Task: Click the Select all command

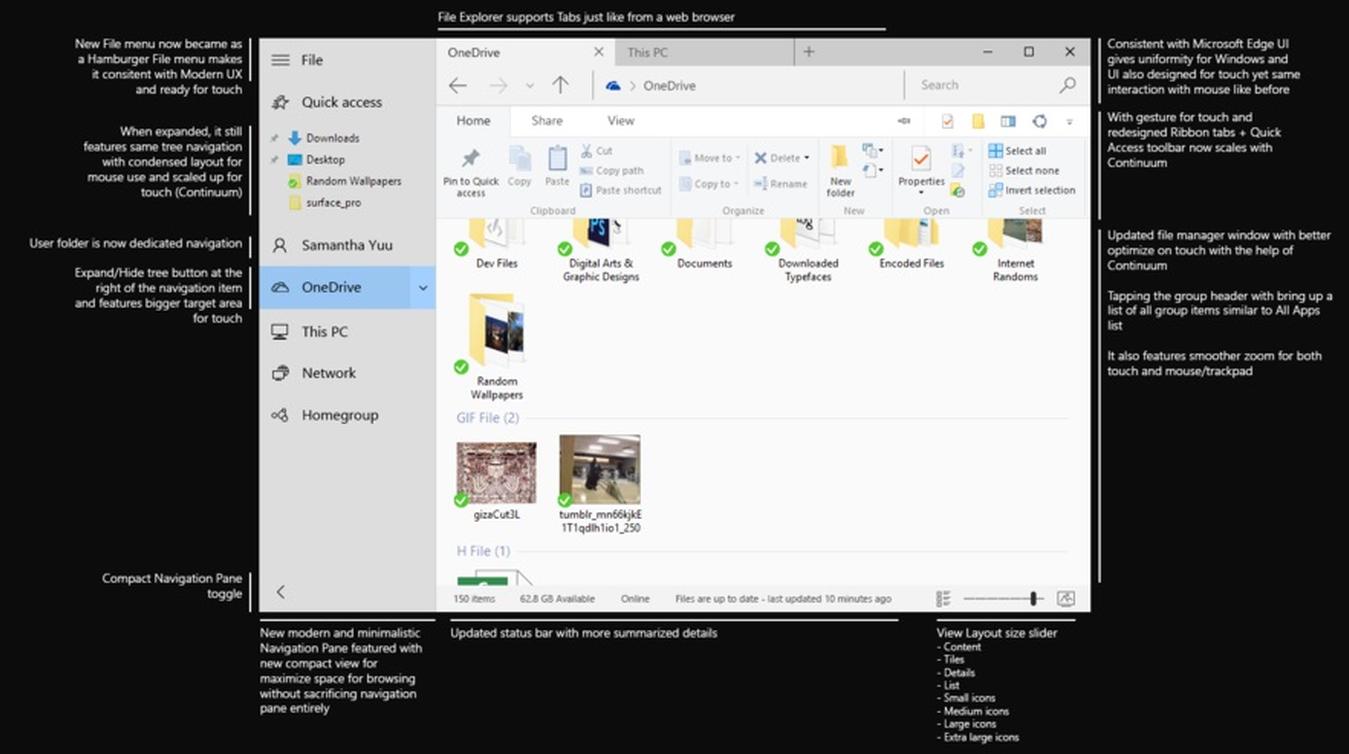Action: click(1018, 151)
